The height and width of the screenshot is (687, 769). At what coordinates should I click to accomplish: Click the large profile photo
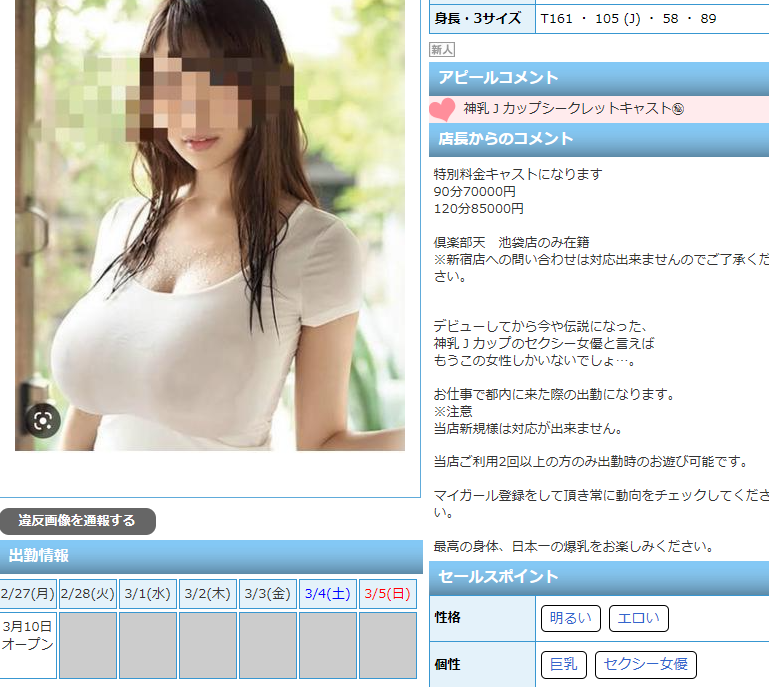210,225
